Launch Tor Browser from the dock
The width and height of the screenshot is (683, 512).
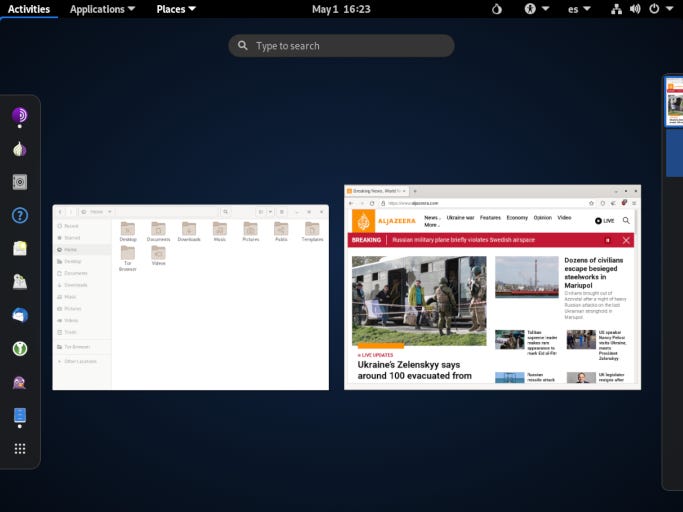(x=20, y=149)
